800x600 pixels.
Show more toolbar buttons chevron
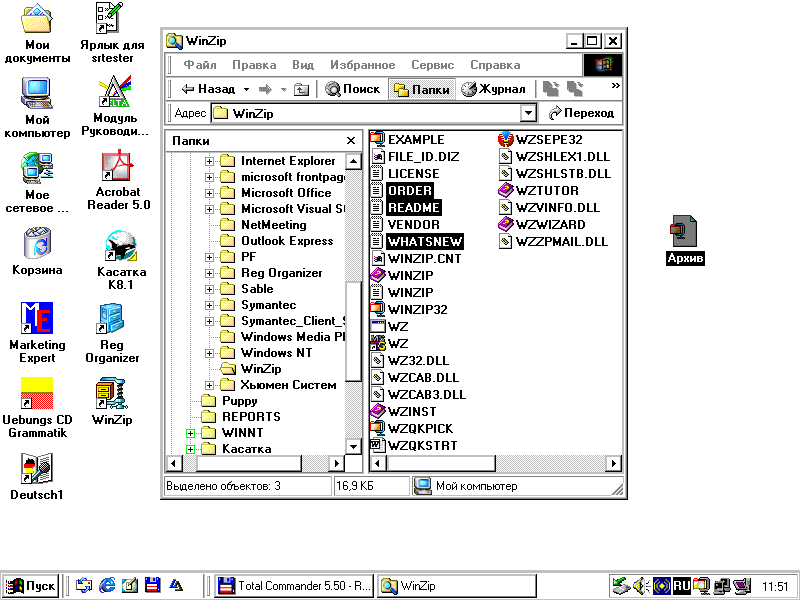tap(615, 86)
